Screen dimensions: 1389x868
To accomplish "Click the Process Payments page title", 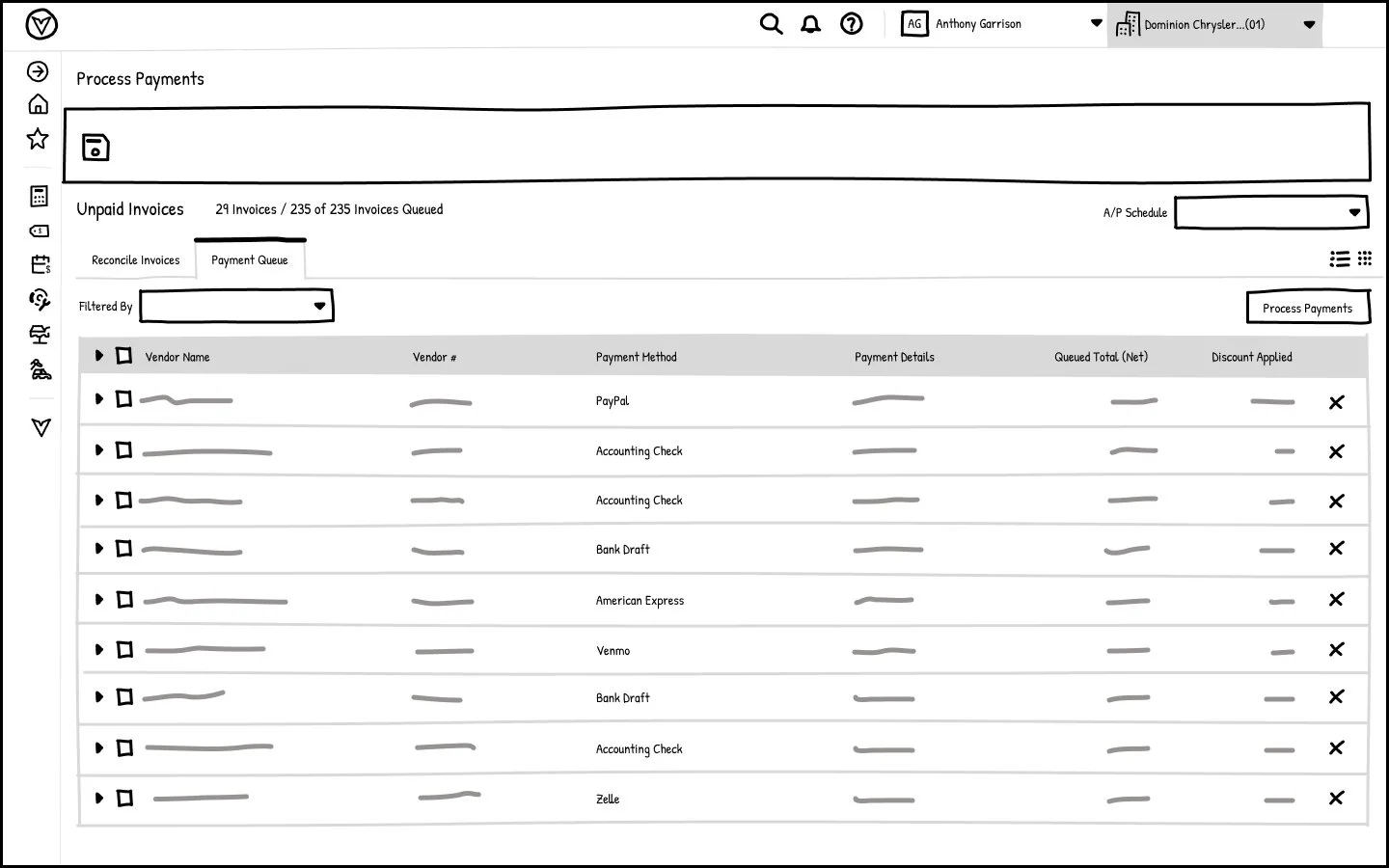I will pos(141,79).
